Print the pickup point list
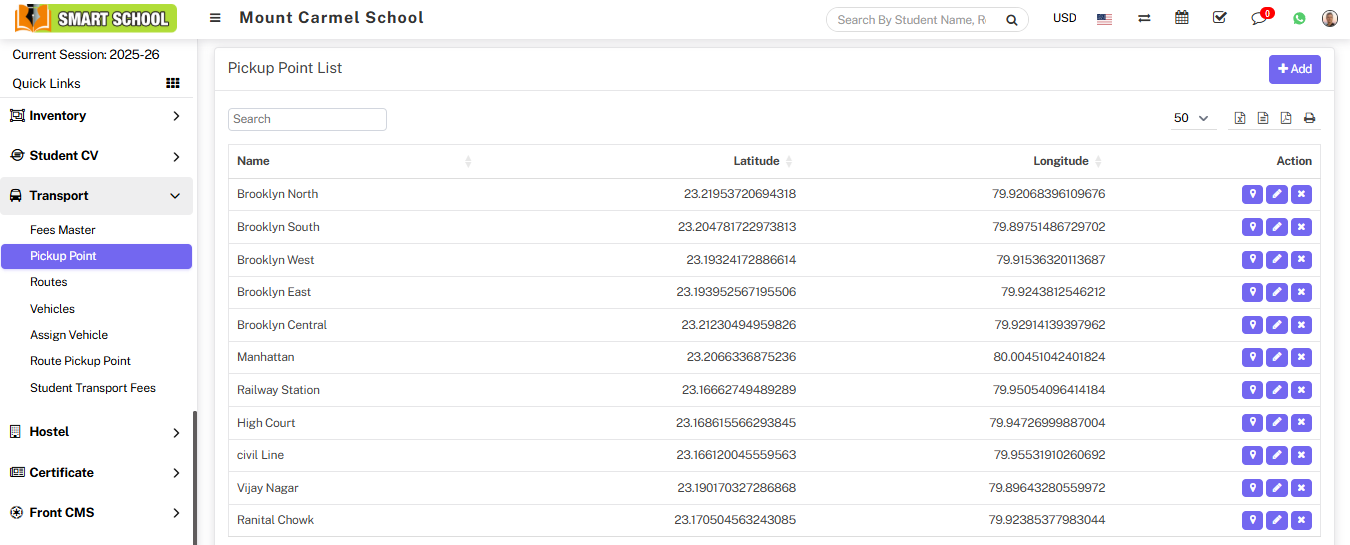Image resolution: width=1350 pixels, height=545 pixels. (1309, 118)
